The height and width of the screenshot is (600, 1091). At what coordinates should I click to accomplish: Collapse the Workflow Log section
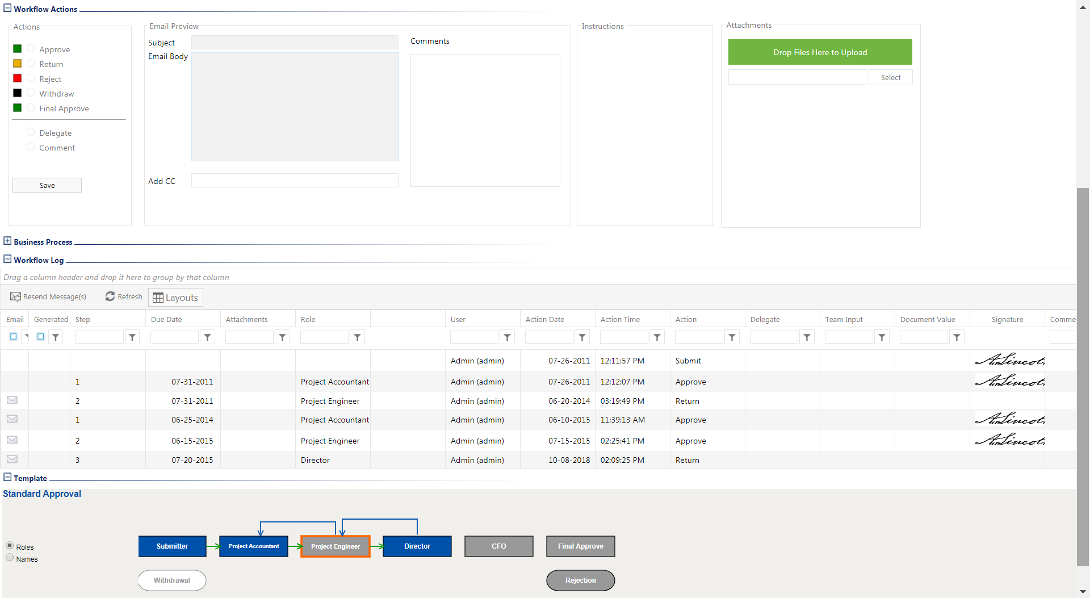click(x=7, y=259)
